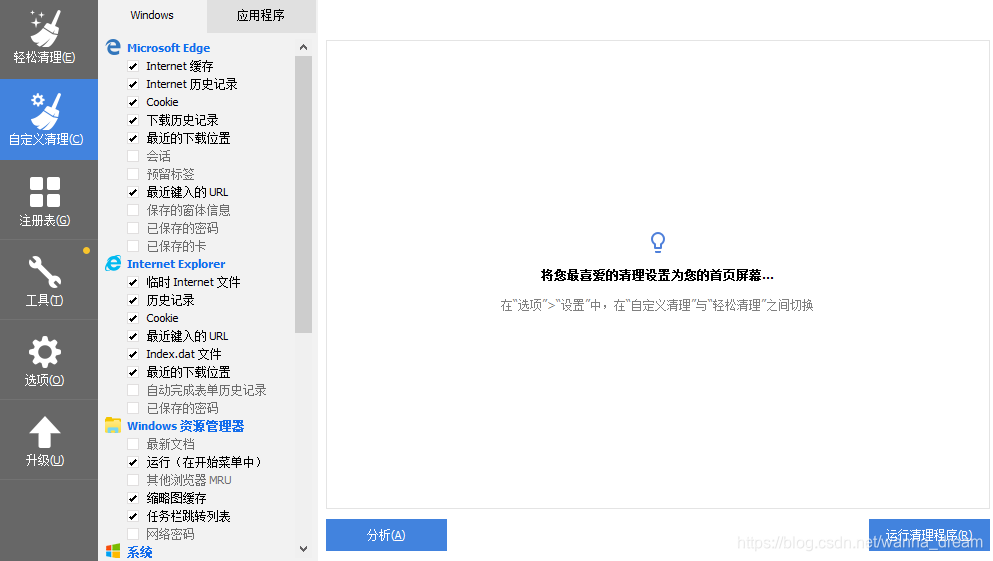Check the 其他浏览器 MRU checkbox
Screen dimensions: 993x561
point(133,480)
